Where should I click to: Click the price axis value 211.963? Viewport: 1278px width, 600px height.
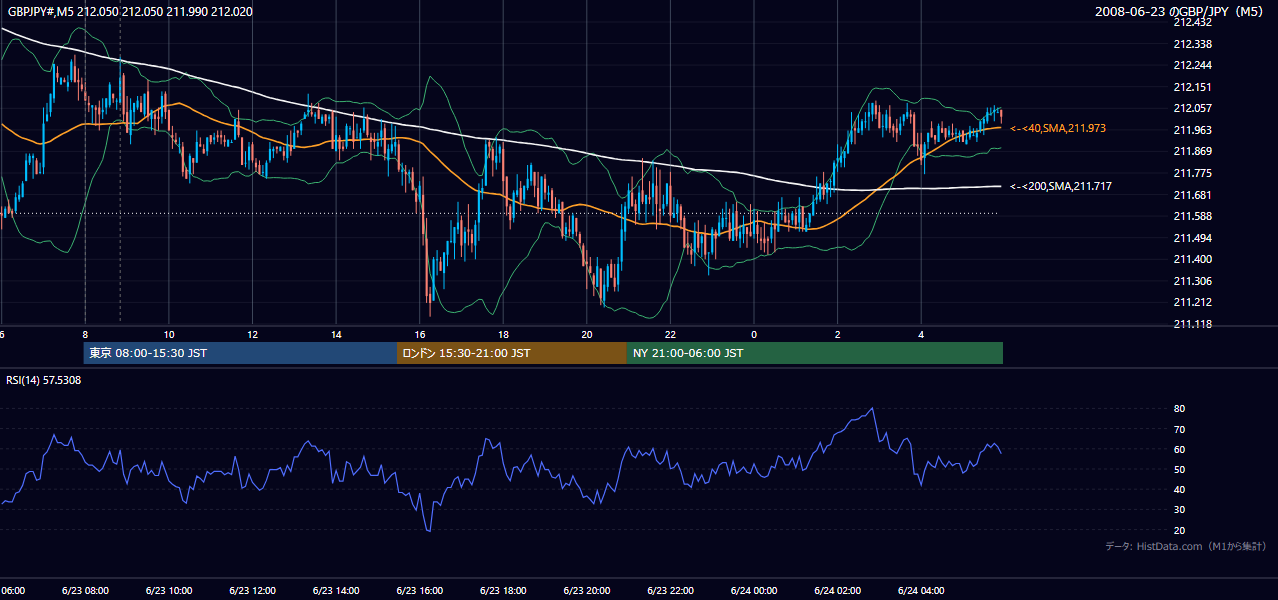coord(1191,130)
